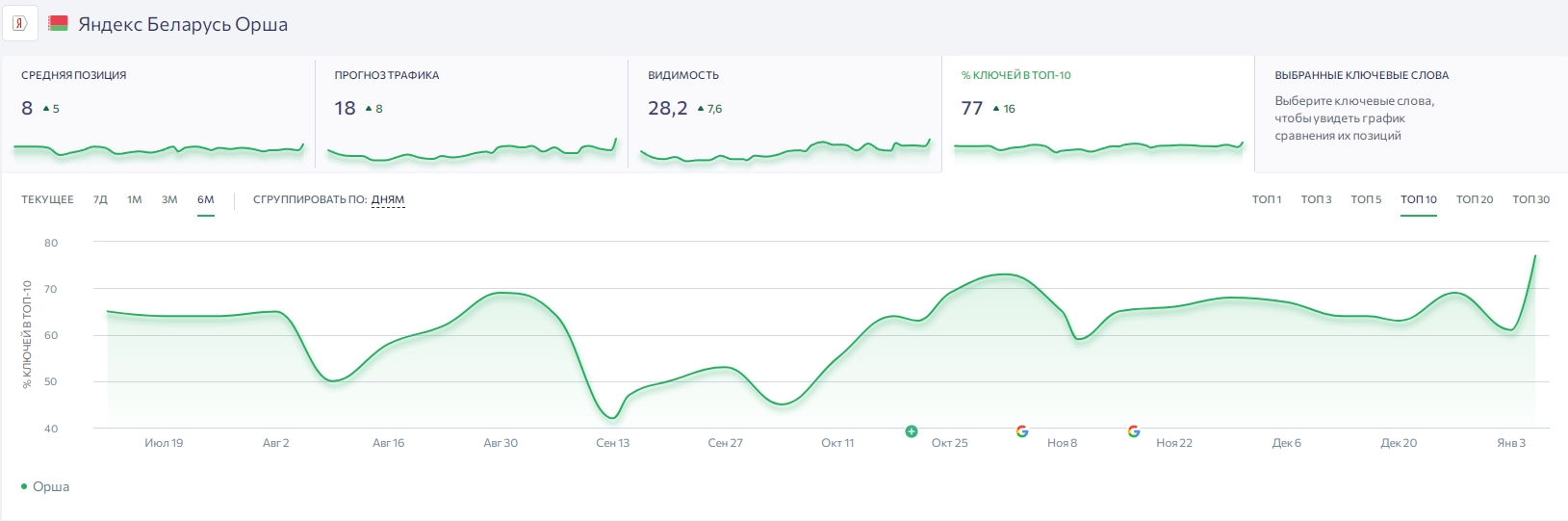Viewport: 1568px width, 521px height.
Task: Switch to ТОП 20 filter
Action: [x=1475, y=199]
